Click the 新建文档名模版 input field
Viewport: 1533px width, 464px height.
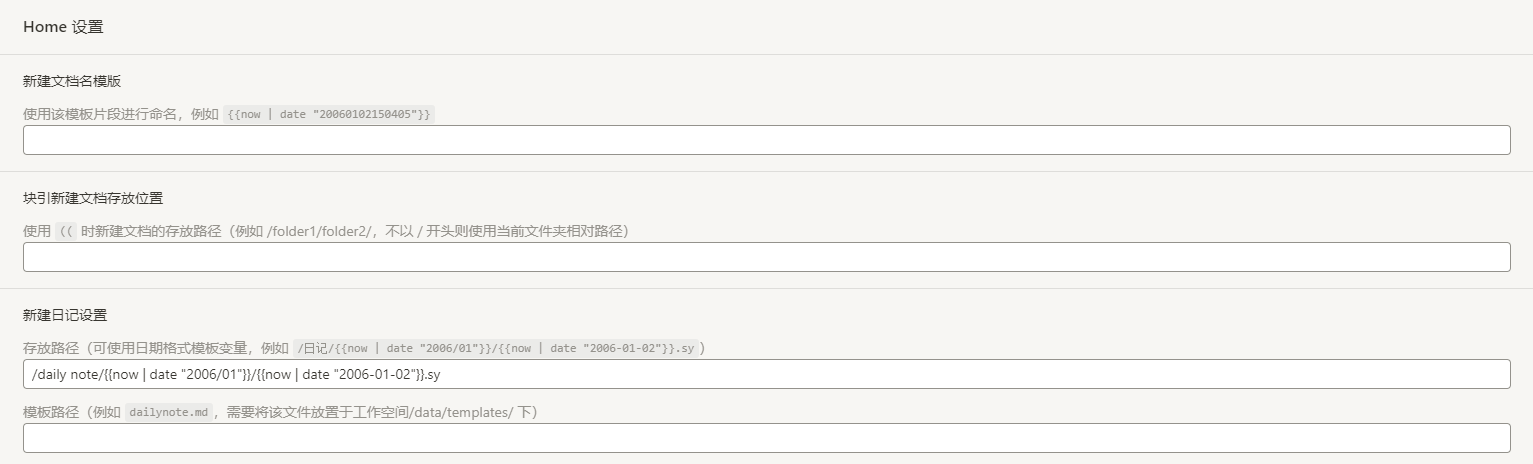[x=766, y=140]
